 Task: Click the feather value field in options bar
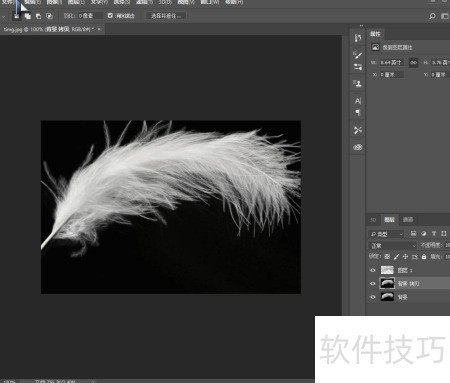click(x=90, y=16)
